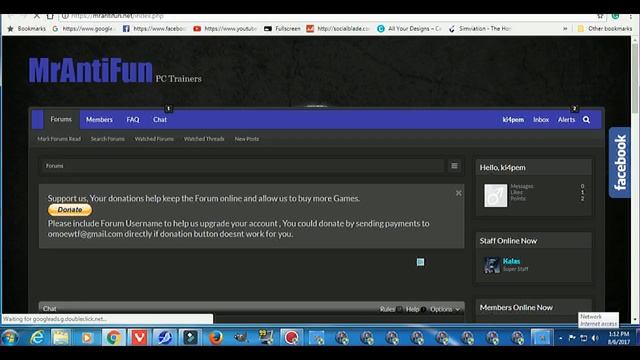Open the Other bookmarks folder
The height and width of the screenshot is (360, 640).
click(604, 29)
